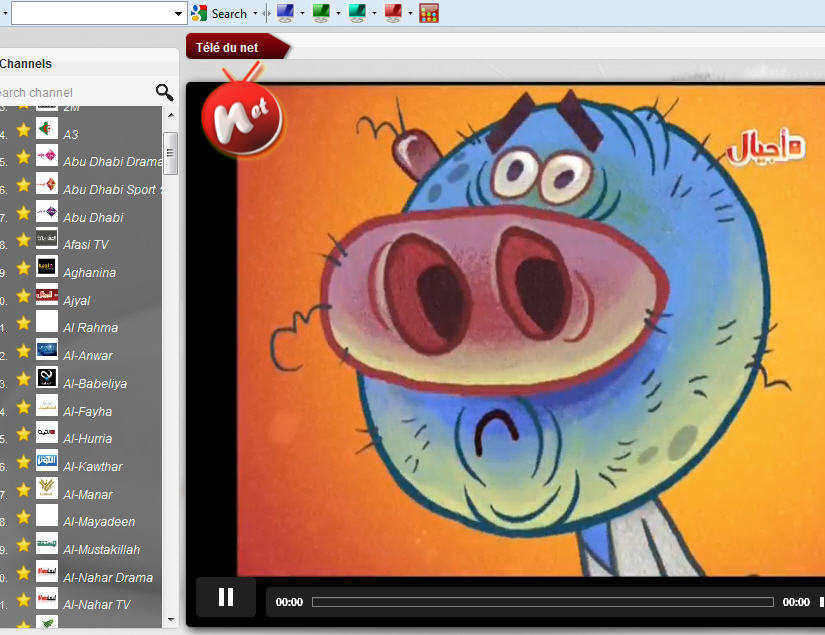This screenshot has height=635, width=825.
Task: Click the Search toolbar button label
Action: coord(229,14)
